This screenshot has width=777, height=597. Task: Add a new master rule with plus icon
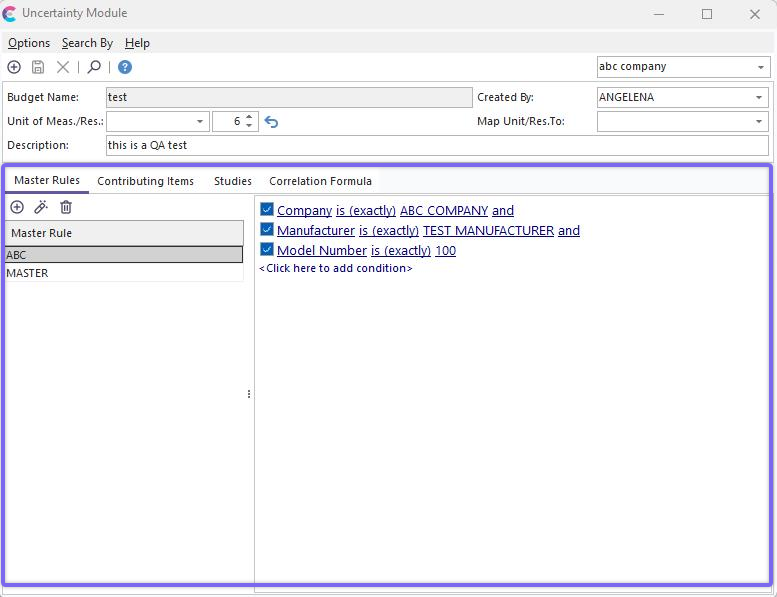pyautogui.click(x=17, y=207)
